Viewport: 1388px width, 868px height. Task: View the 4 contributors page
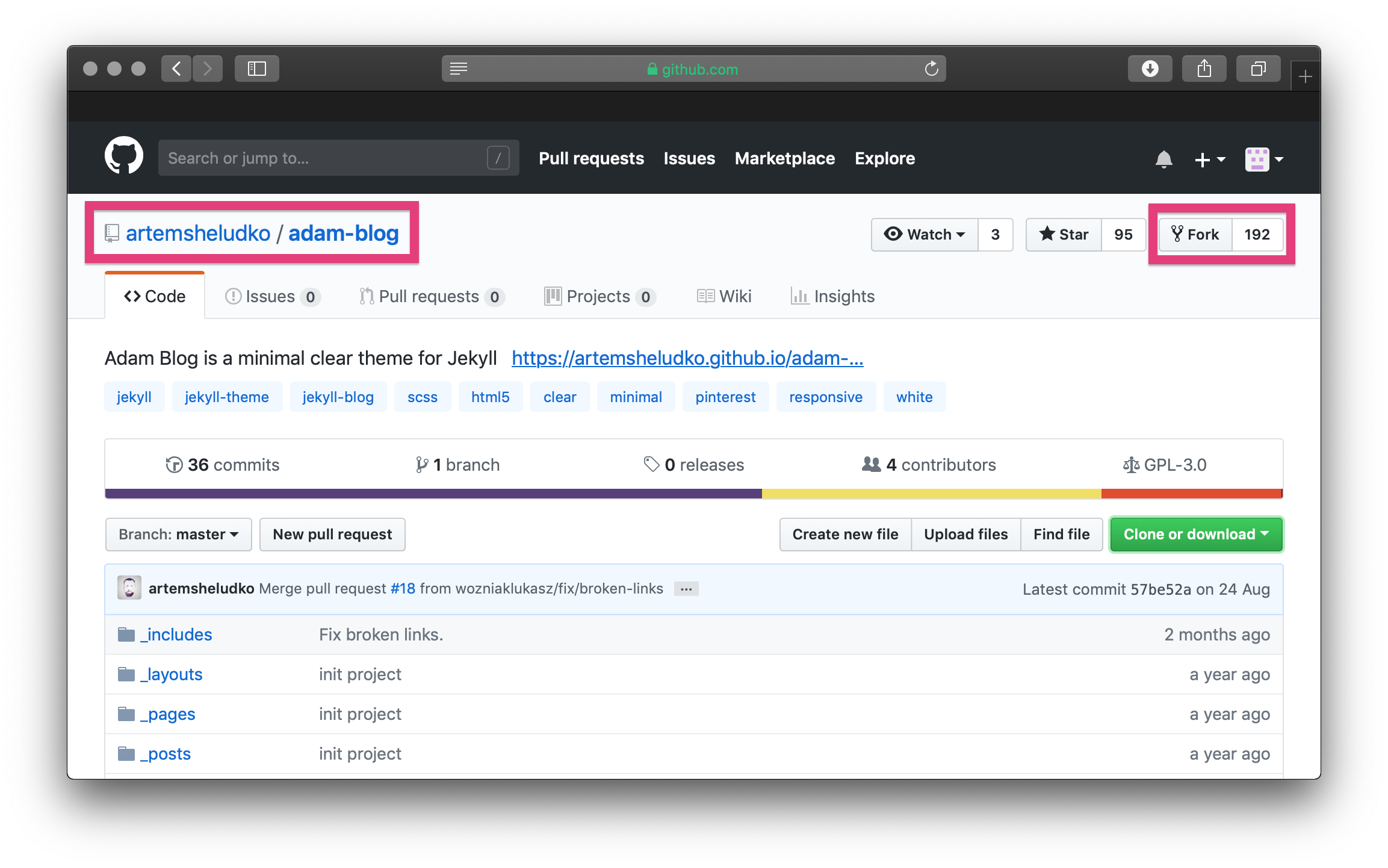pyautogui.click(x=929, y=465)
